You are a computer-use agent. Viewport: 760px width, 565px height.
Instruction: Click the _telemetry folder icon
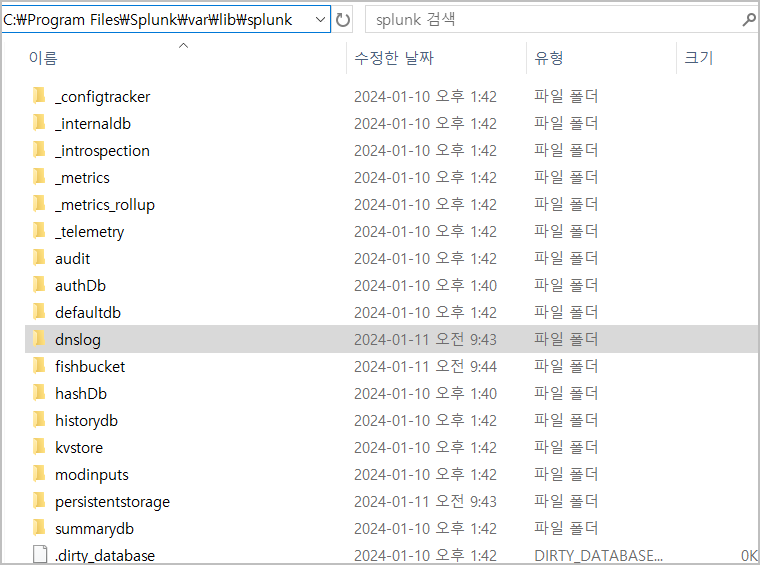[x=39, y=231]
